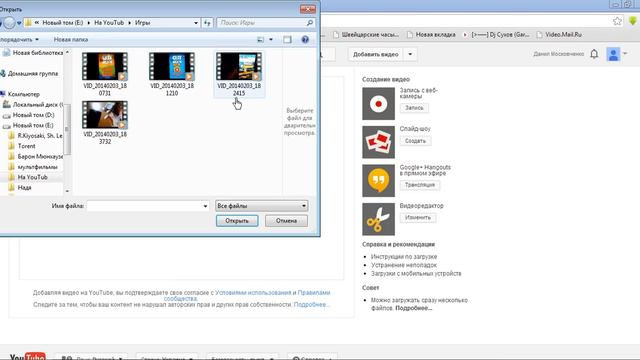Open Швейцарские часы bookmark

click(366, 35)
